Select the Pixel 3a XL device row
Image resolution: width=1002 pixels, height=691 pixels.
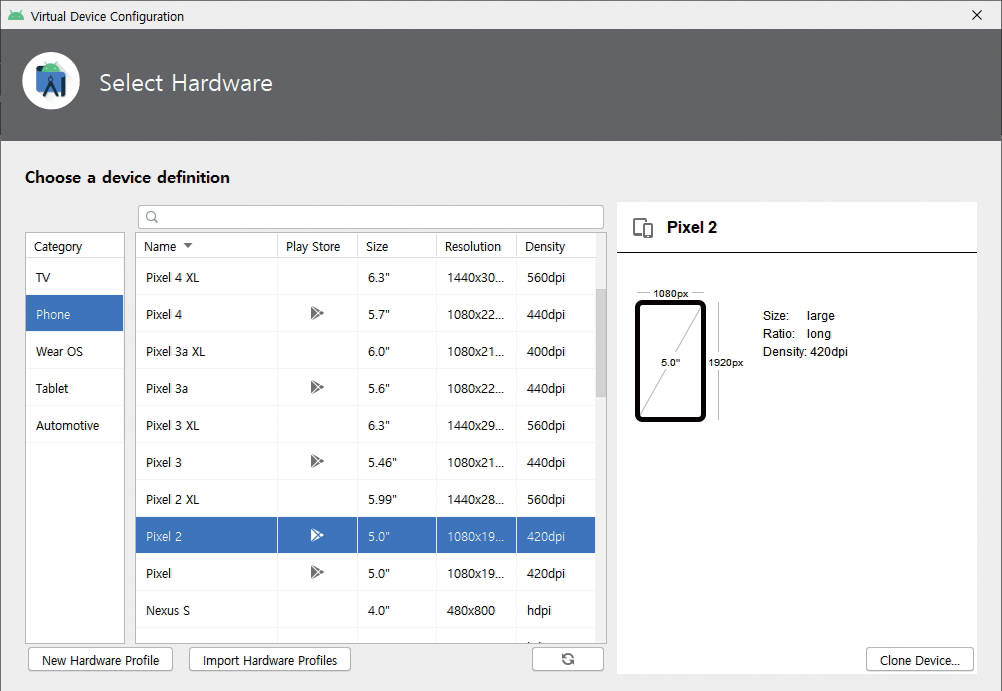366,352
